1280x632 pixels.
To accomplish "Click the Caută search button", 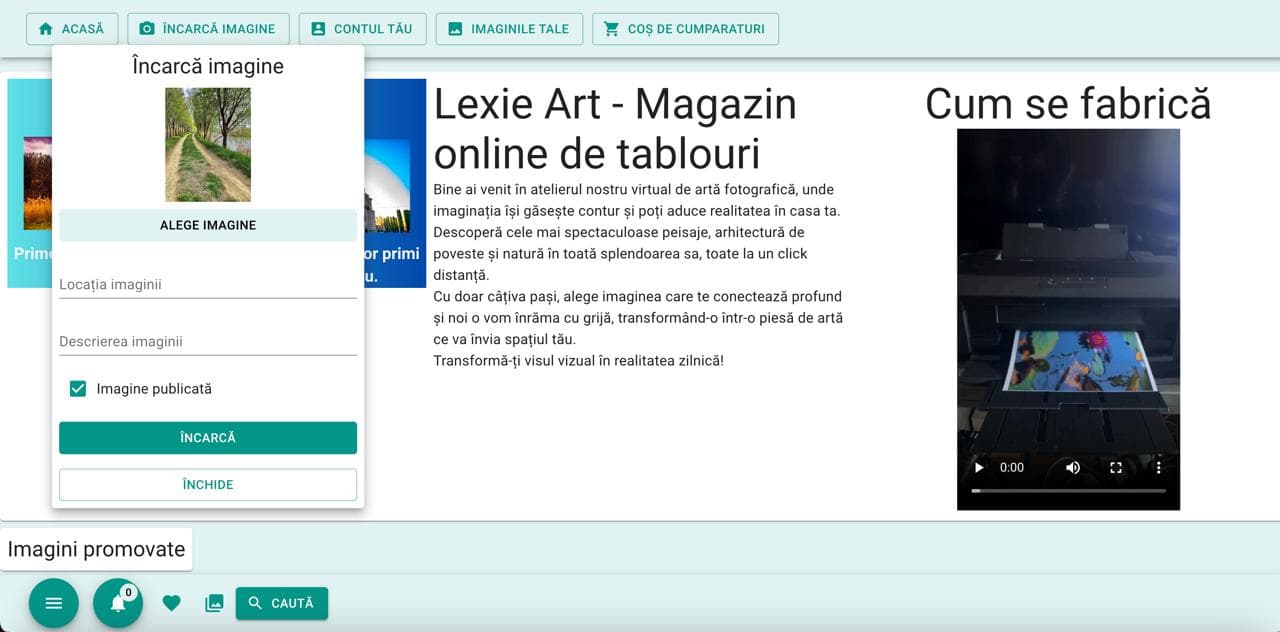I will [x=282, y=603].
